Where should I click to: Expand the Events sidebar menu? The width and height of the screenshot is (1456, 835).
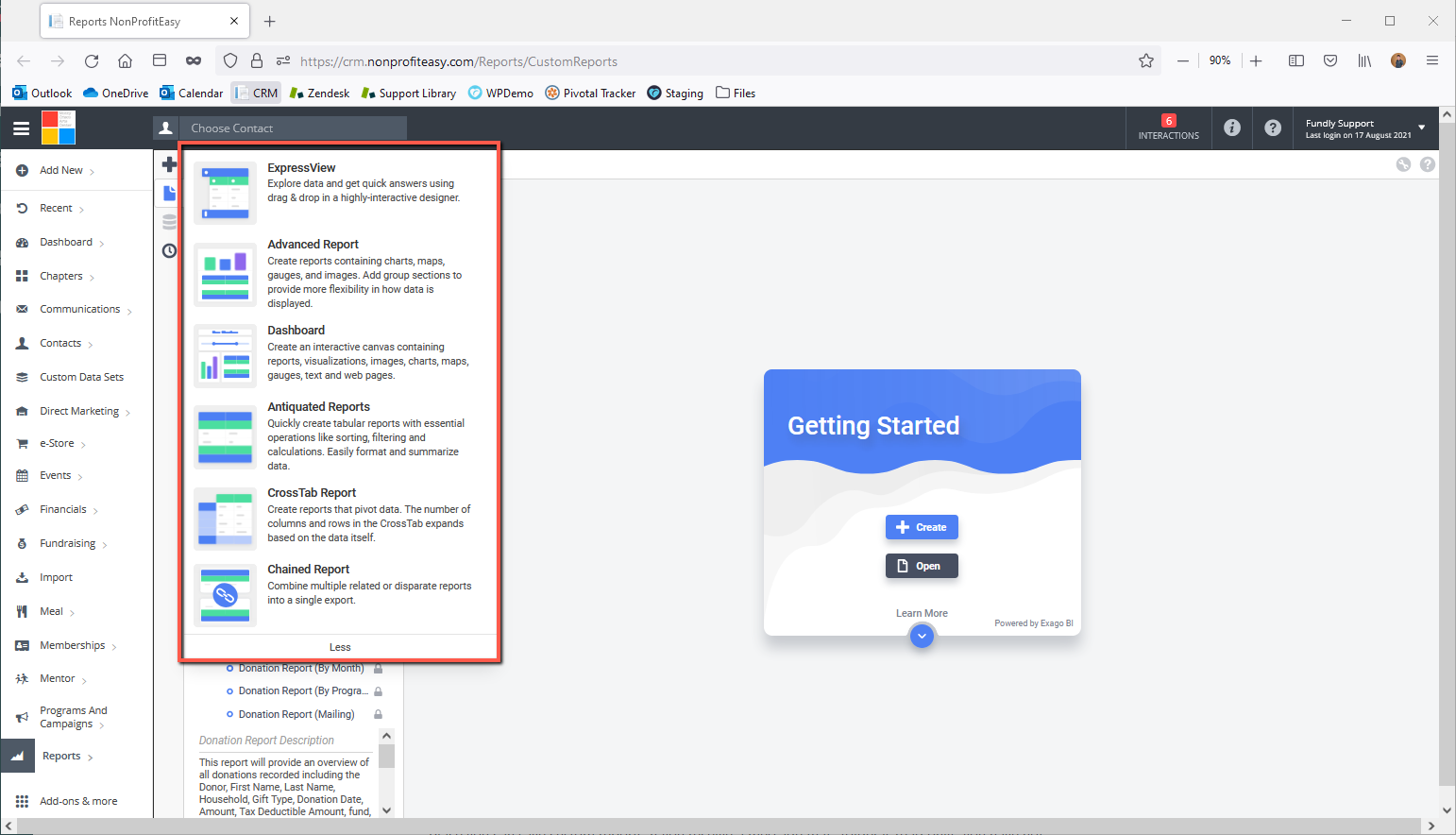55,476
